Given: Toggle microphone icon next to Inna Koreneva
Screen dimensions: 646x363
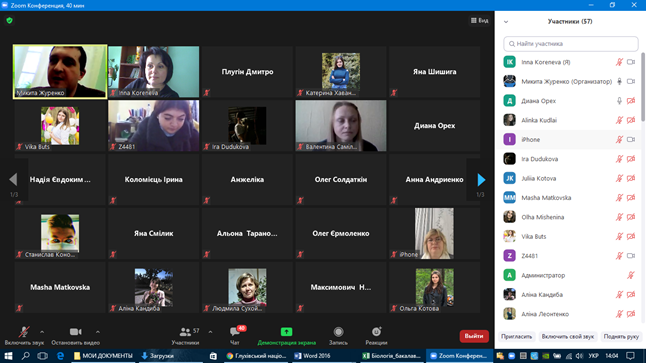Looking at the screenshot, I should (619, 62).
